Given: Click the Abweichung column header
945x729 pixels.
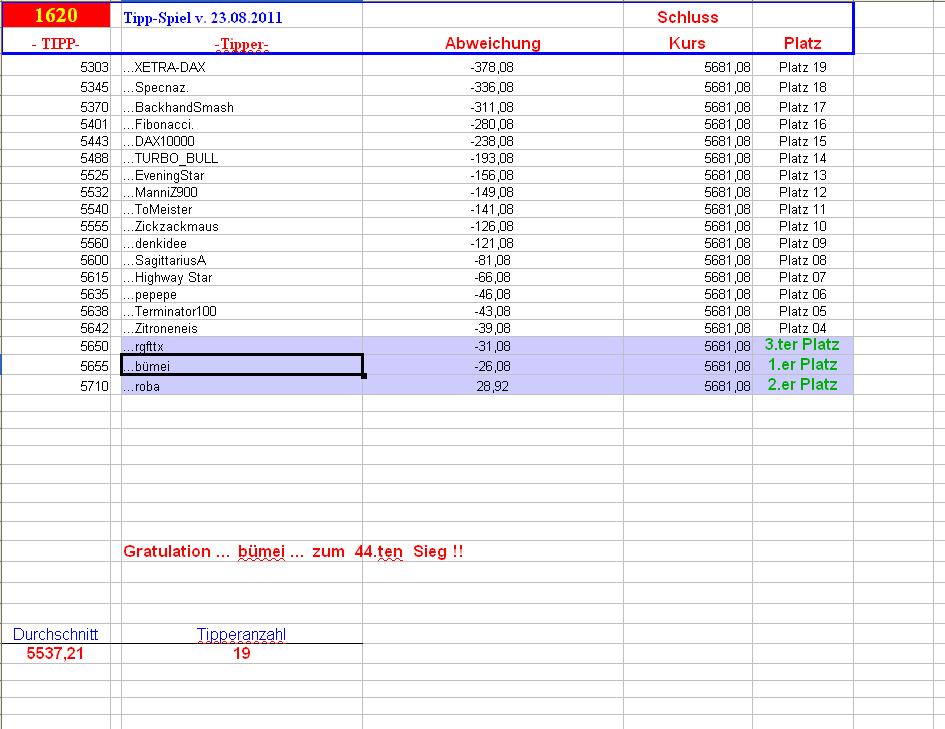Looking at the screenshot, I should coord(493,43).
